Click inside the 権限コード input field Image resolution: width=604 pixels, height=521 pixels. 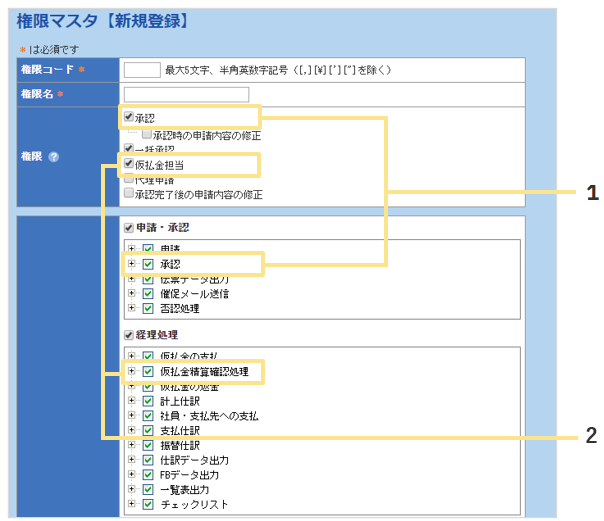click(141, 70)
